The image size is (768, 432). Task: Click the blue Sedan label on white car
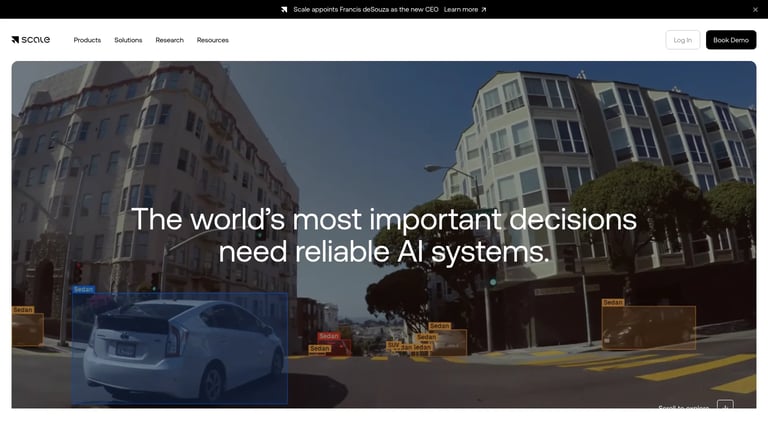click(x=83, y=289)
